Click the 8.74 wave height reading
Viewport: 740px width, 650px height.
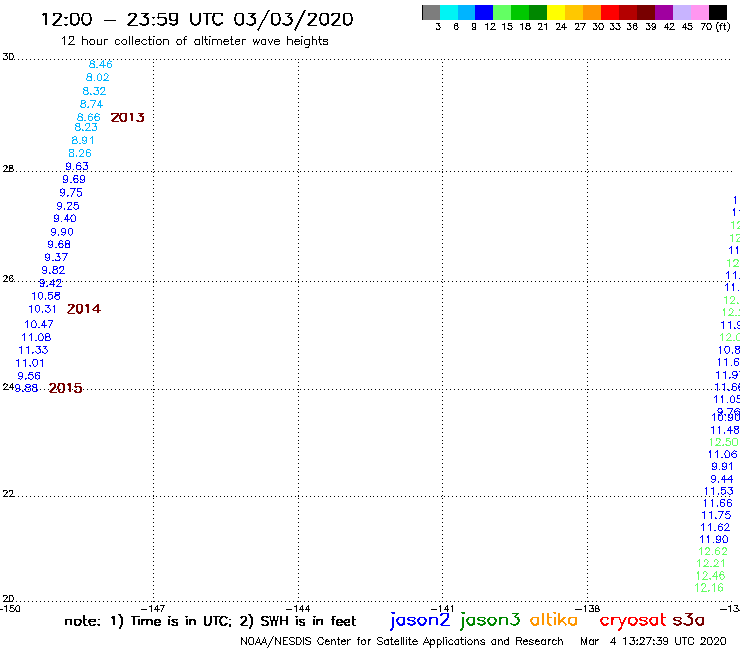[x=91, y=104]
